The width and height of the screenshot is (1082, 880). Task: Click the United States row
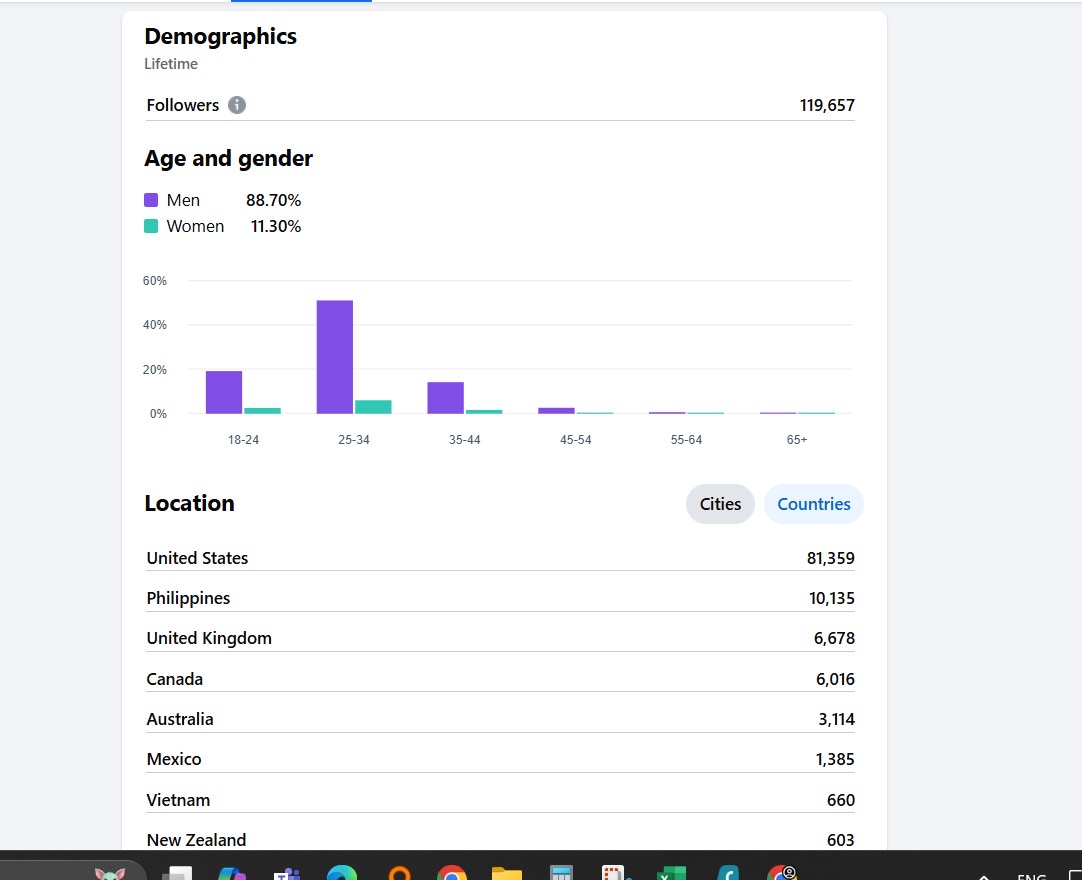click(x=500, y=558)
